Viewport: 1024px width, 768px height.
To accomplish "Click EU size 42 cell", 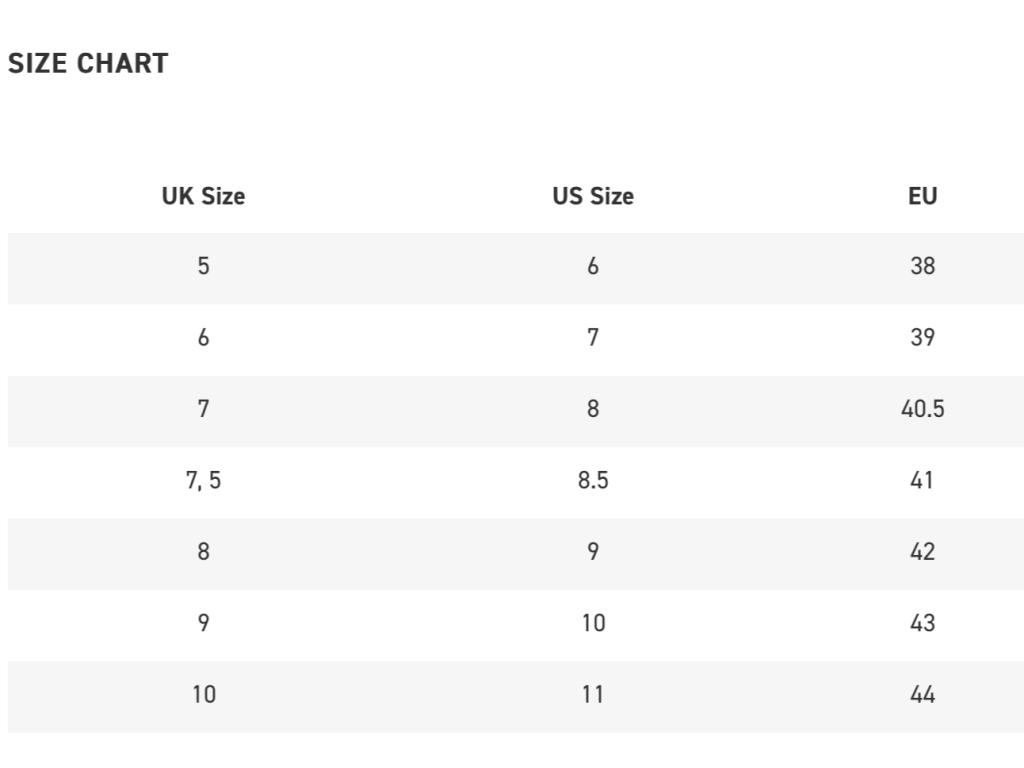I will (922, 552).
